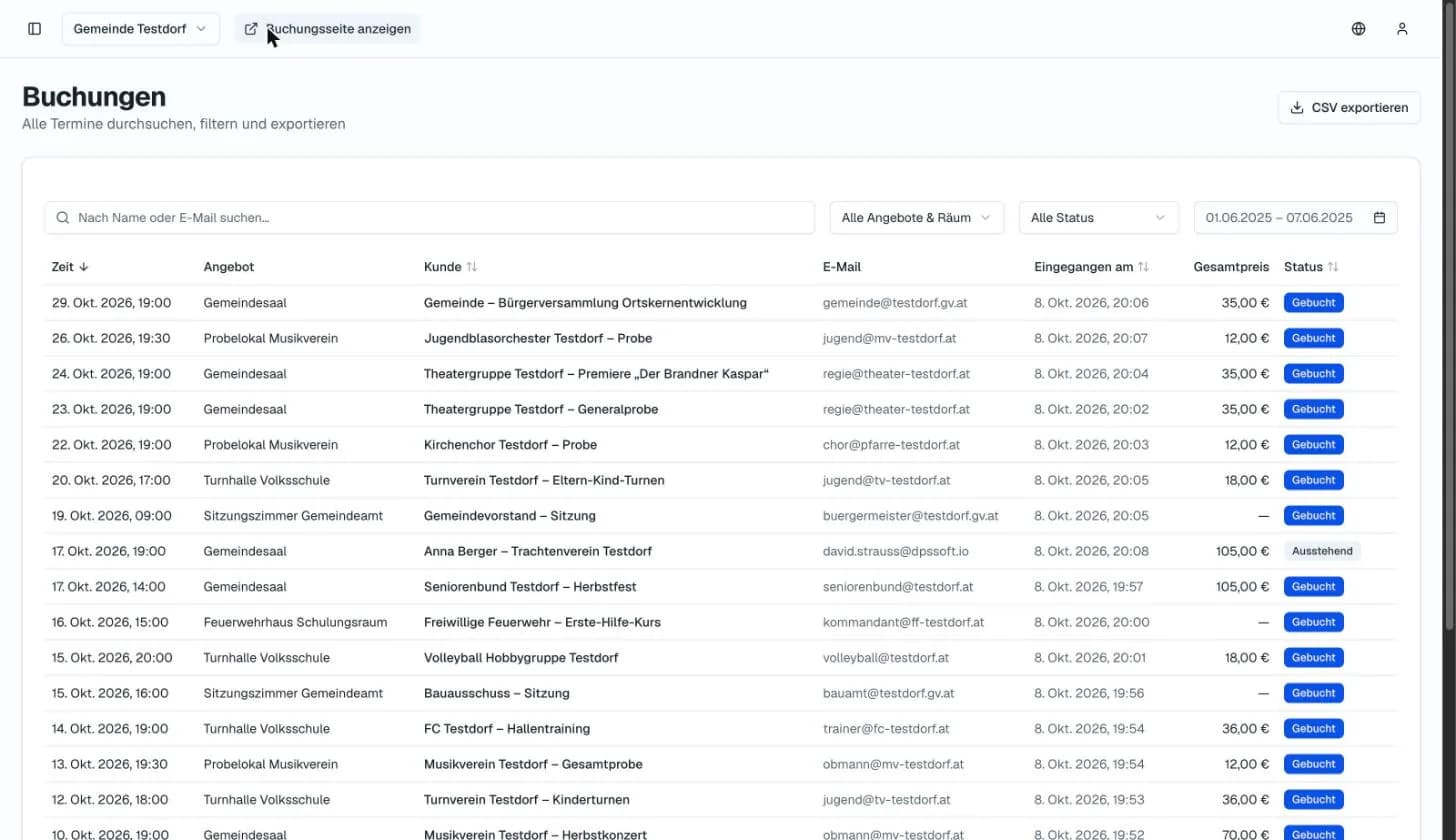Sort by Status column arrows

coord(1333,267)
